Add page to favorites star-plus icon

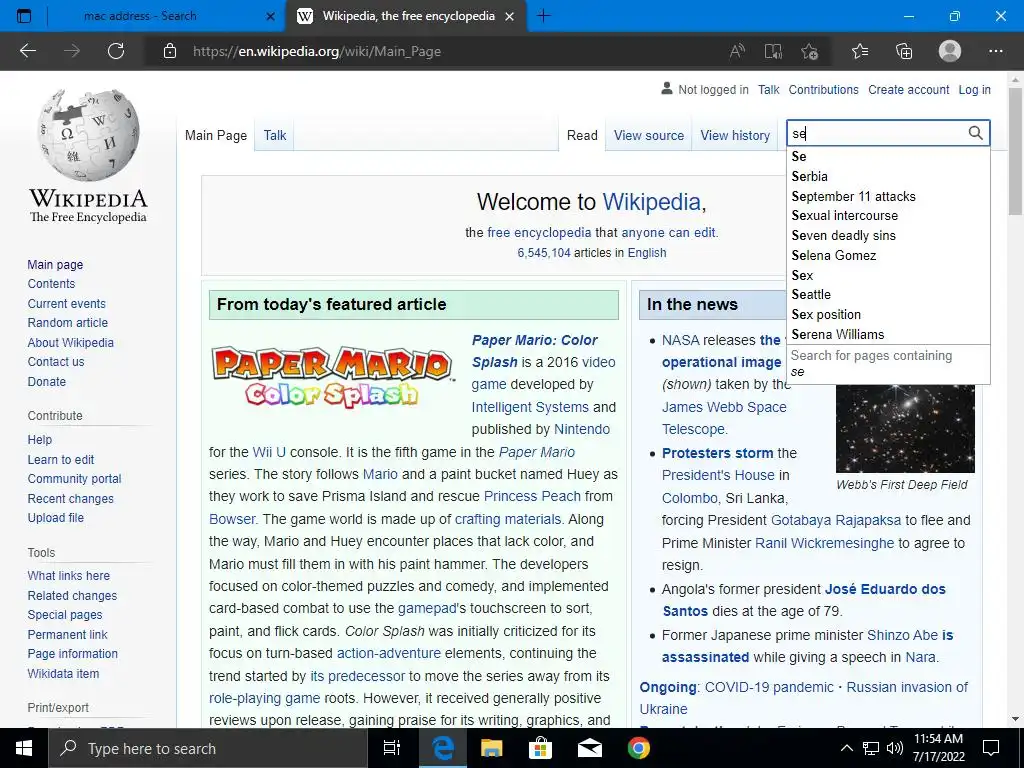coord(810,51)
